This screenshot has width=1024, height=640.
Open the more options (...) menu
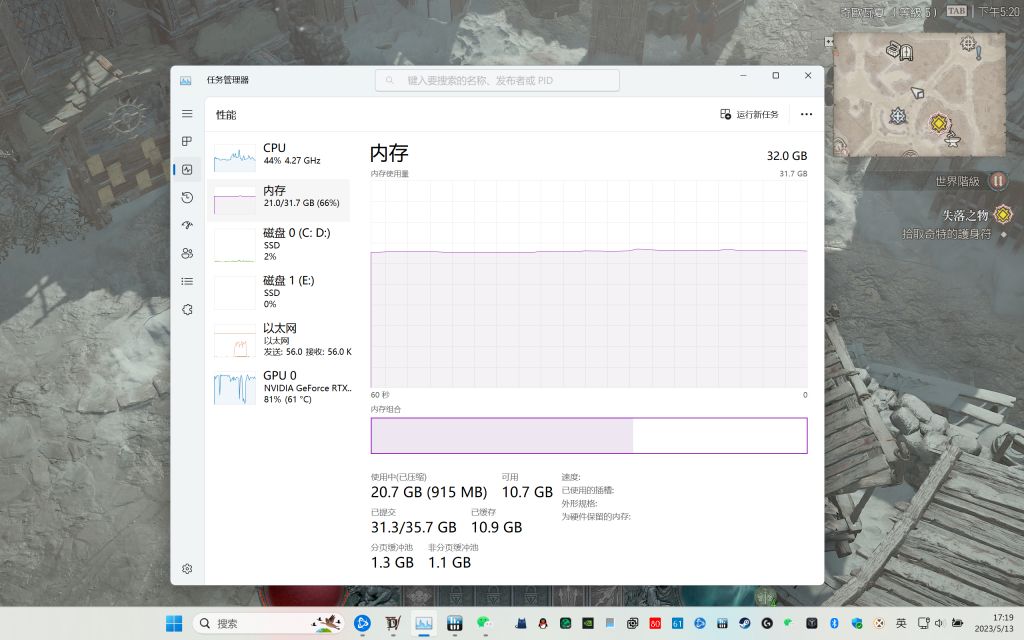806,114
